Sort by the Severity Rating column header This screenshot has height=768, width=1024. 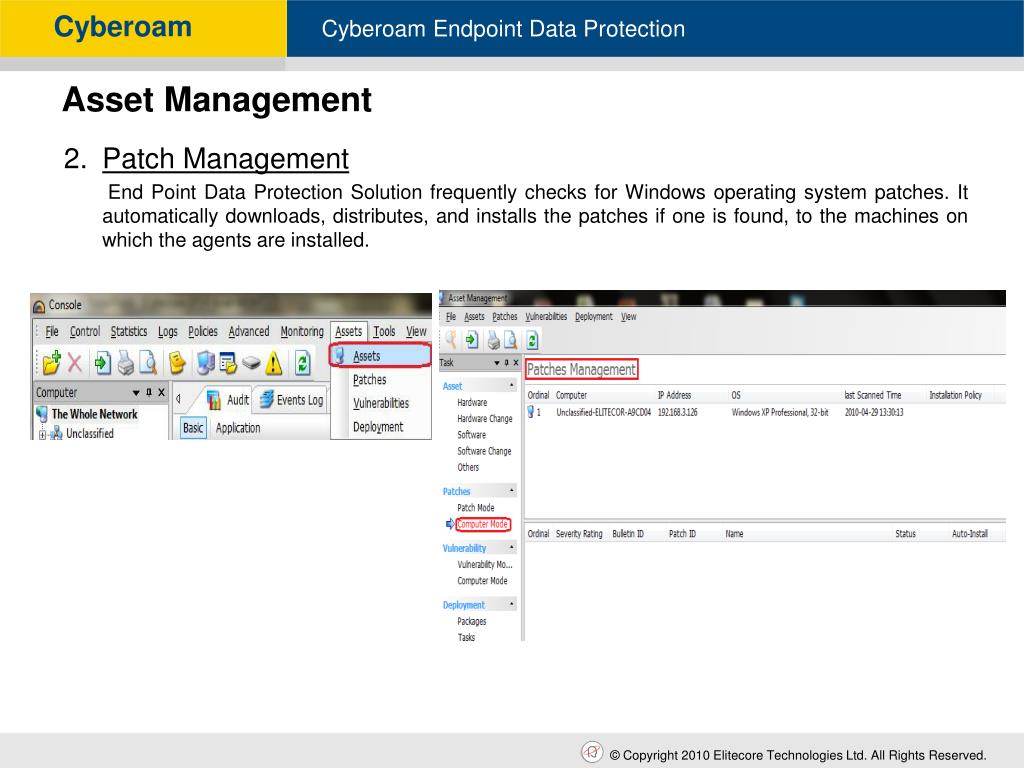tap(579, 534)
